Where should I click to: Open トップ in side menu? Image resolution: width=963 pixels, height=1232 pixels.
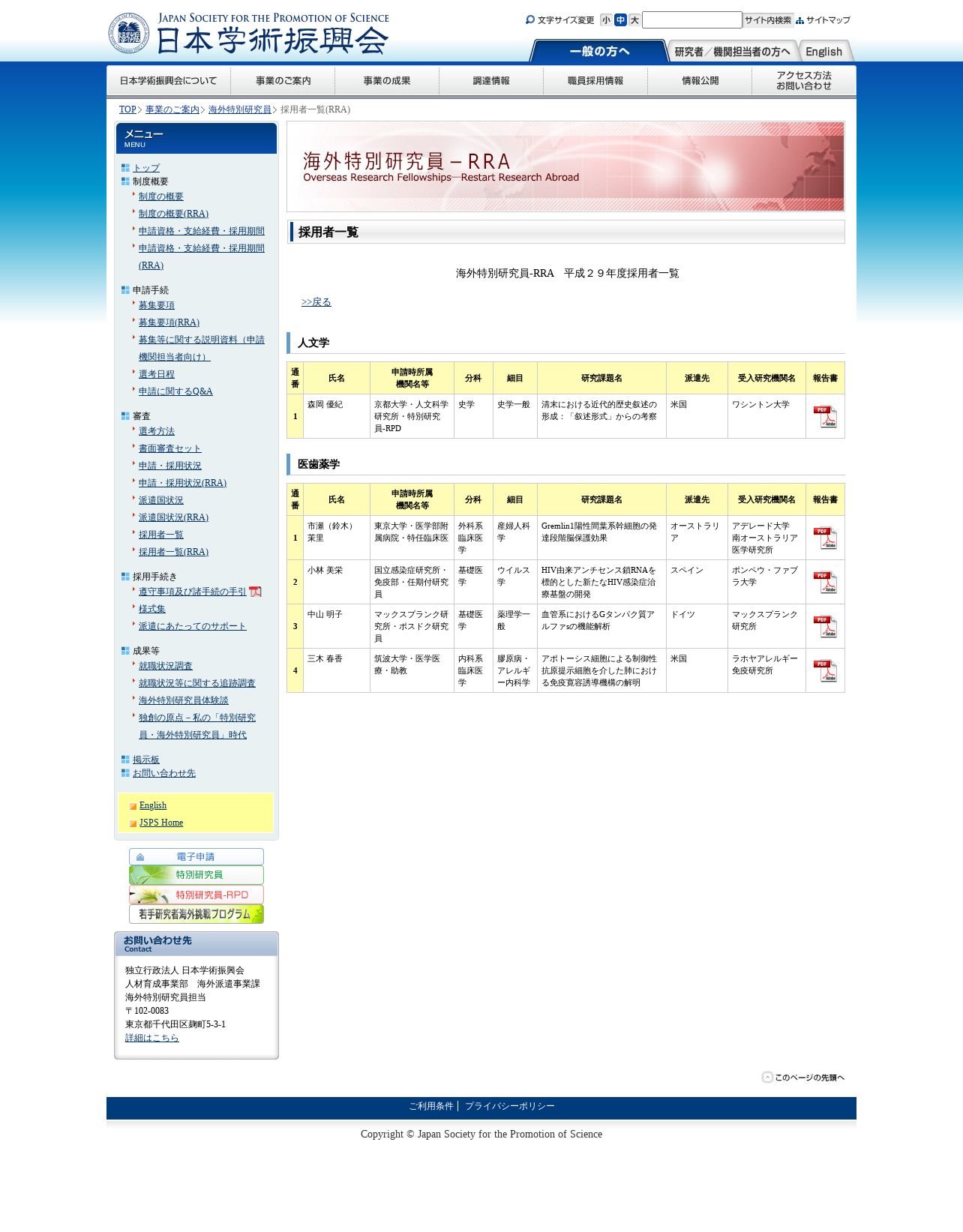146,168
